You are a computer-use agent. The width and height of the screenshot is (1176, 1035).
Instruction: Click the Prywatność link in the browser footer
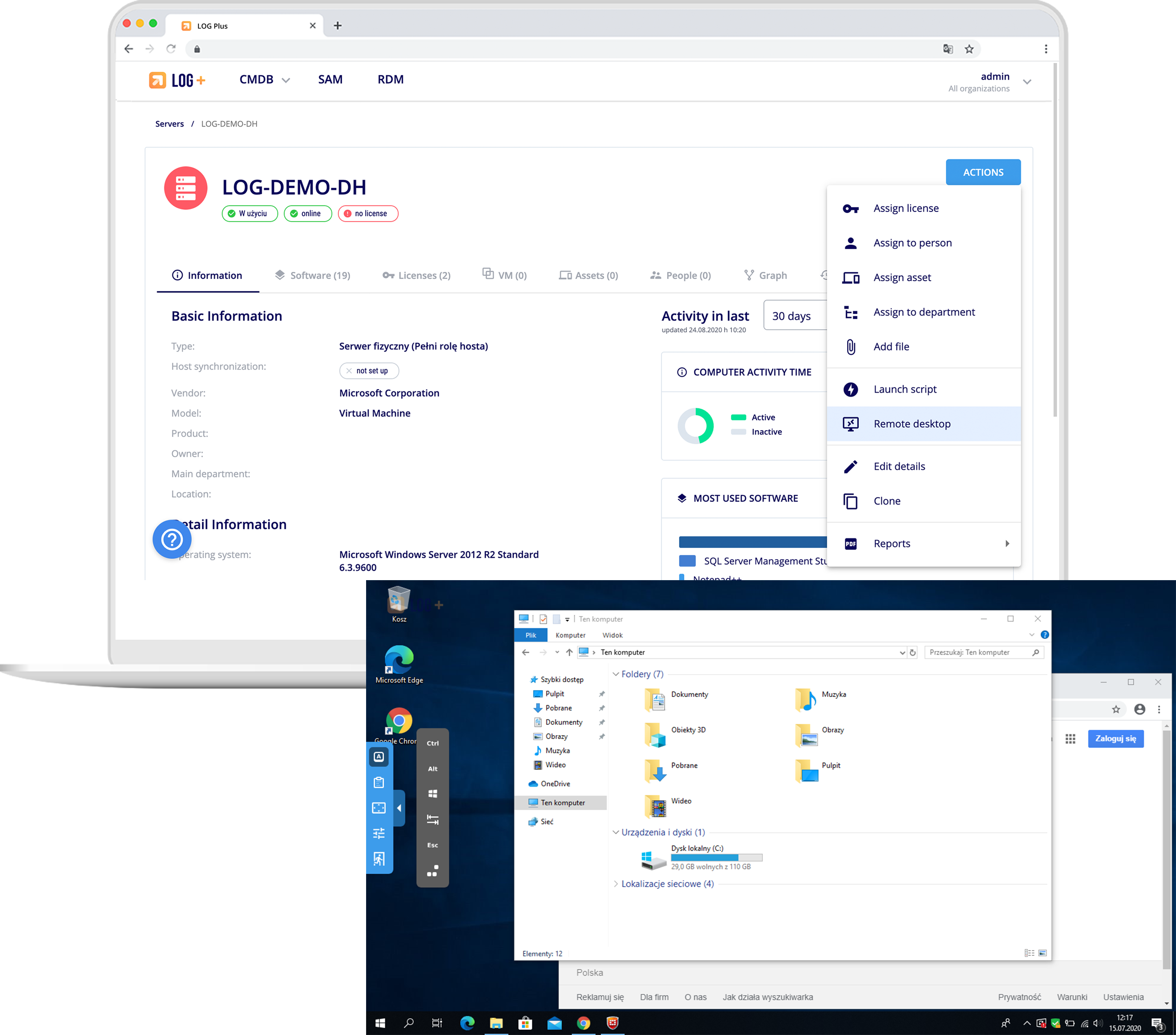[x=1020, y=998]
